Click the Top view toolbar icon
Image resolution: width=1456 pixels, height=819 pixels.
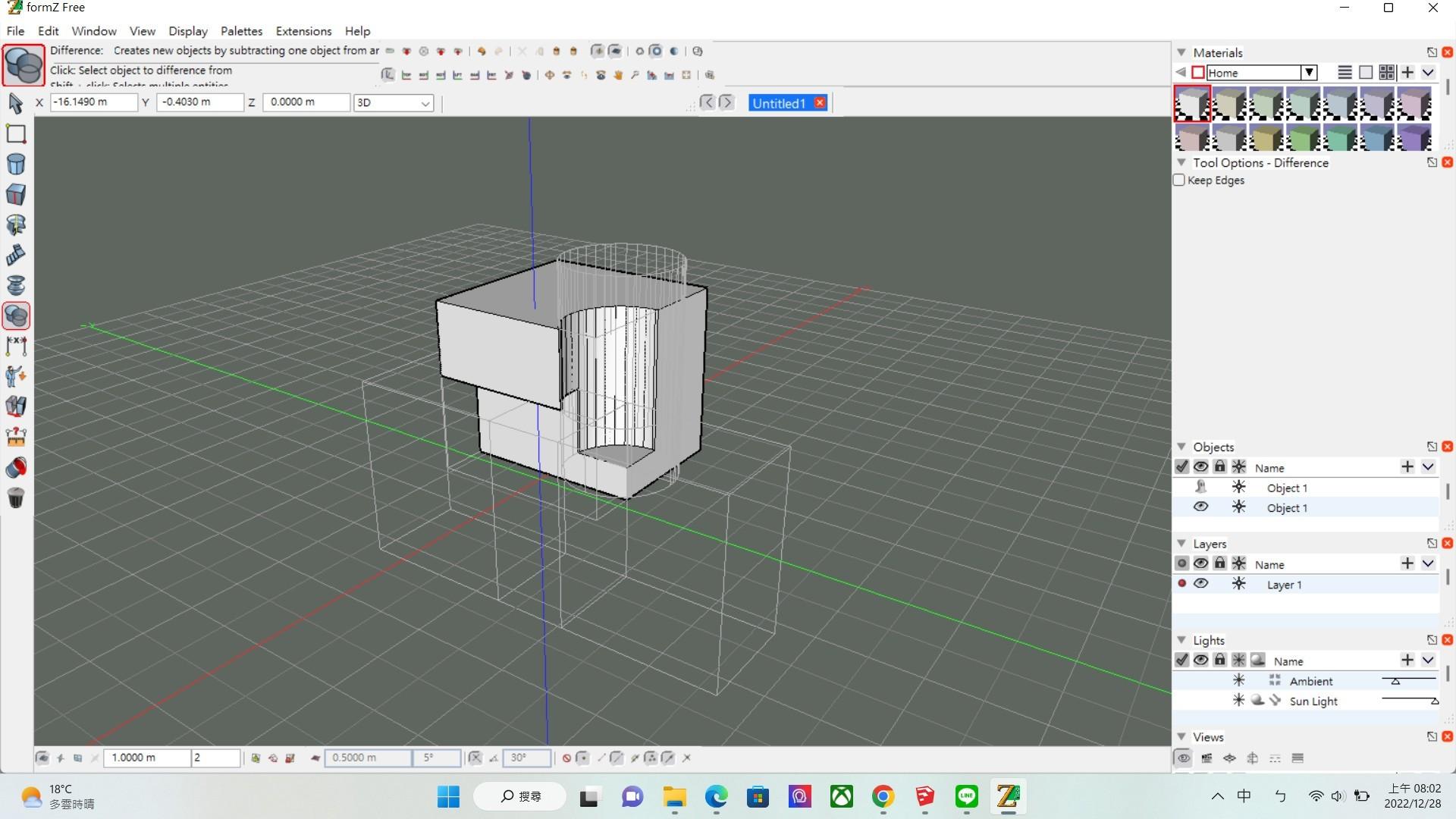tap(406, 75)
